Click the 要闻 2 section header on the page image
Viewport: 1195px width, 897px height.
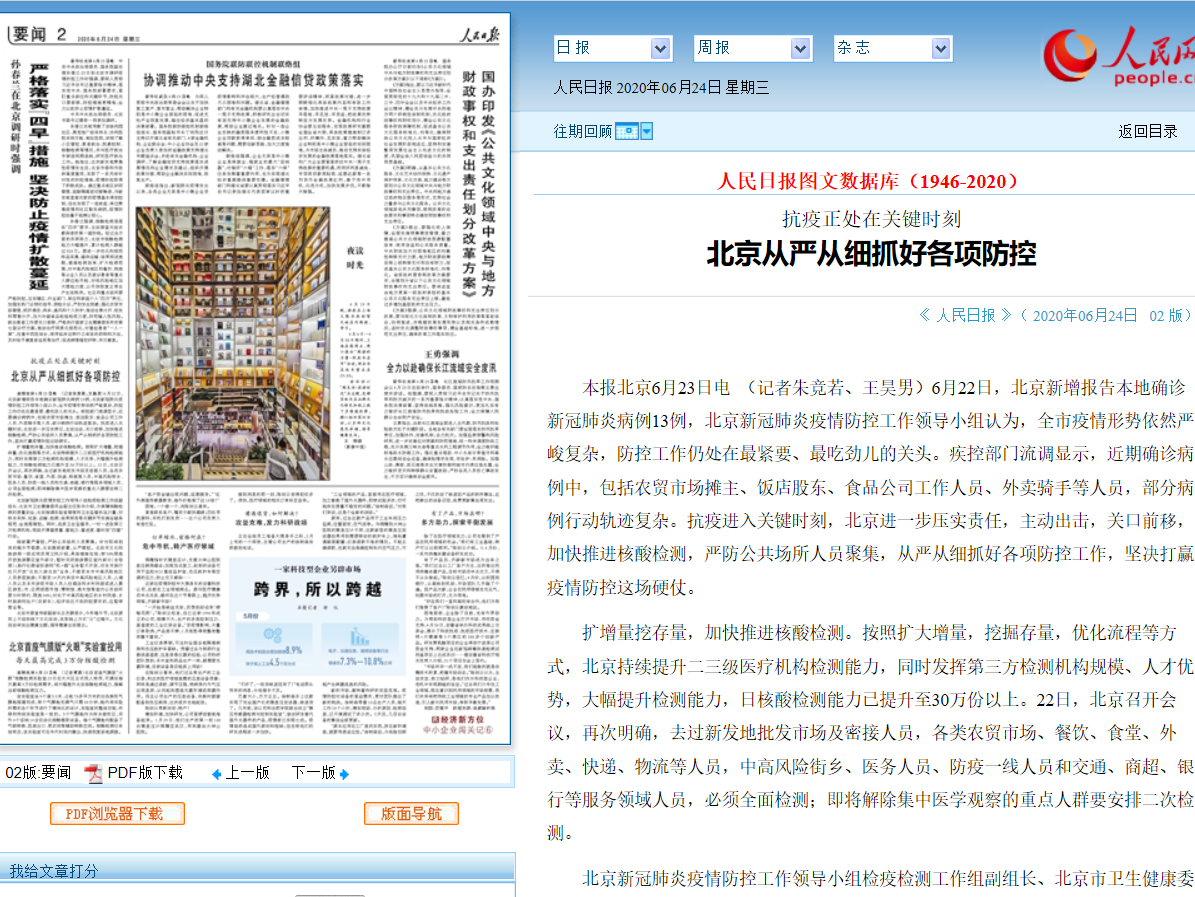click(39, 34)
